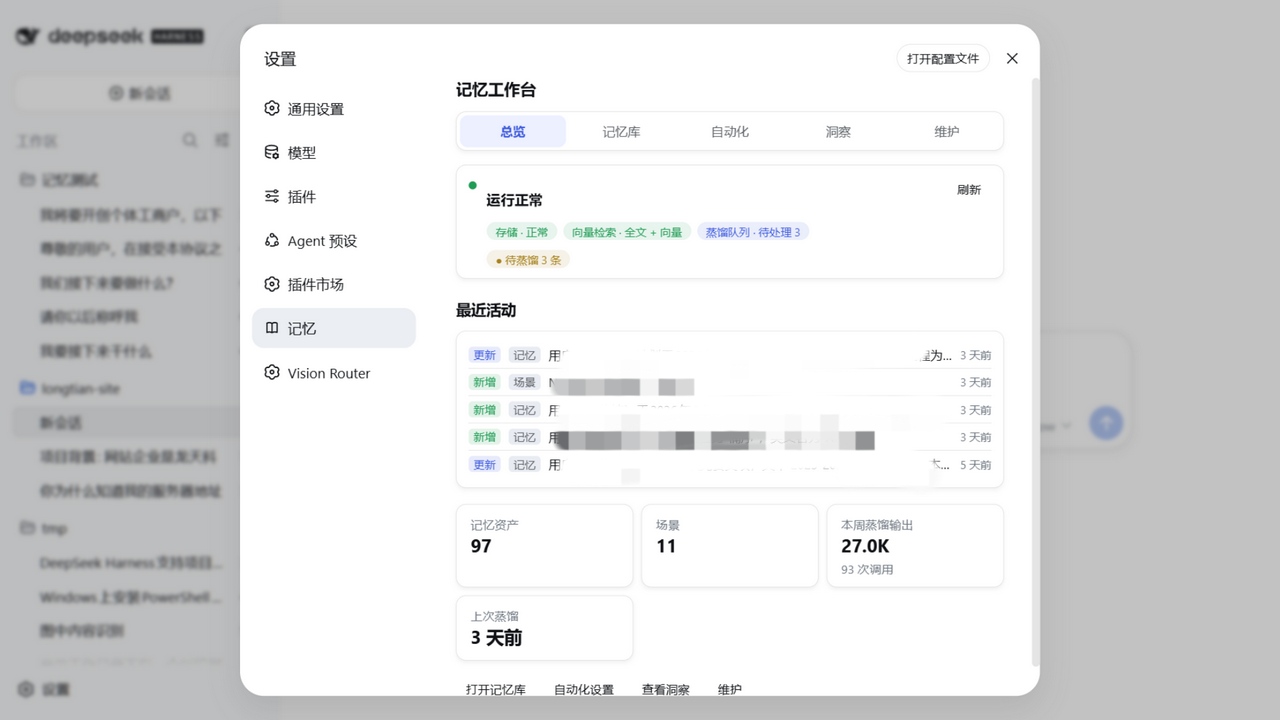Click the 自动化设置 link
The height and width of the screenshot is (720, 1280).
pos(584,690)
